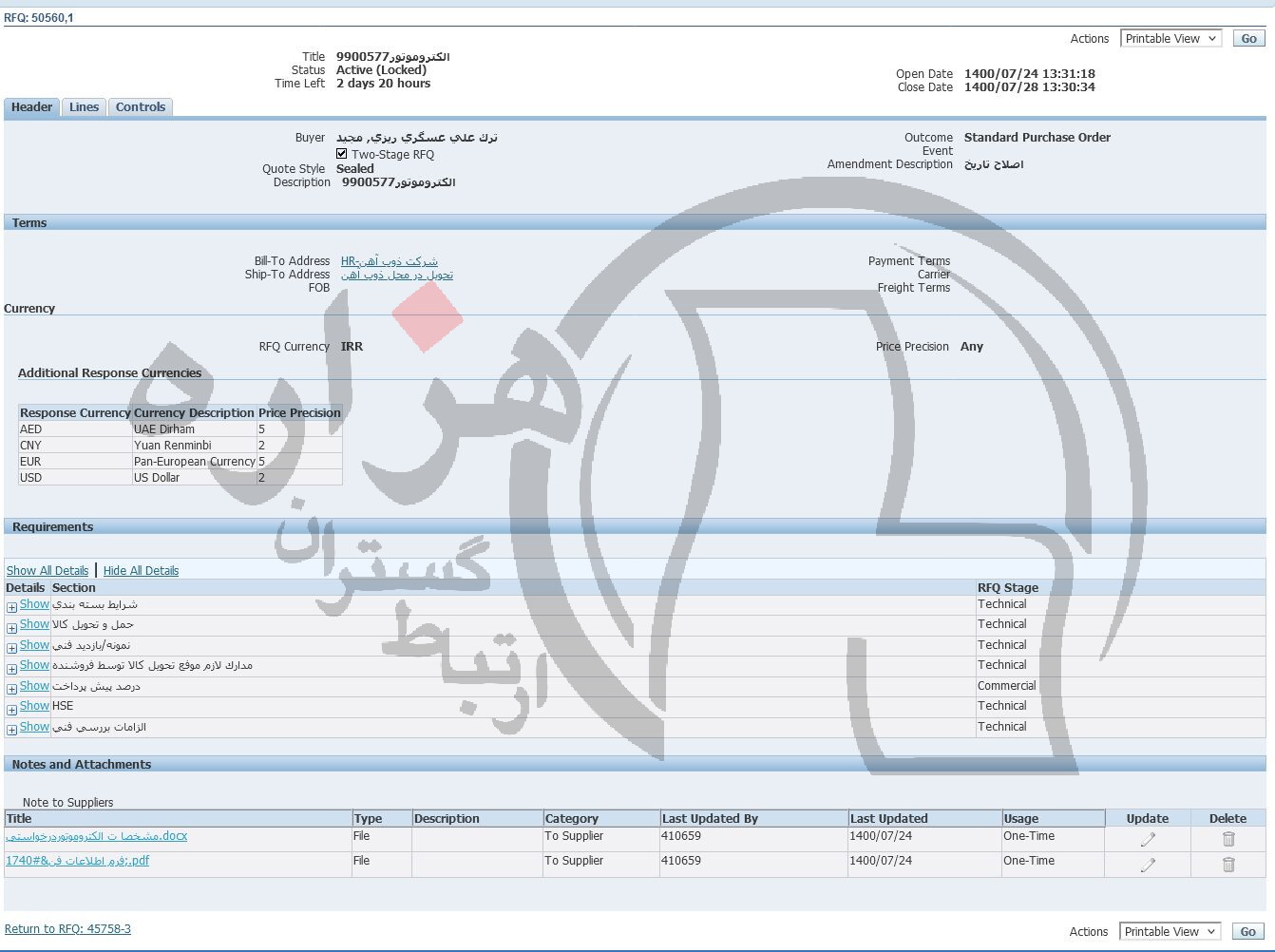Click the Active (Locked) status value
The image size is (1275, 952).
(381, 70)
